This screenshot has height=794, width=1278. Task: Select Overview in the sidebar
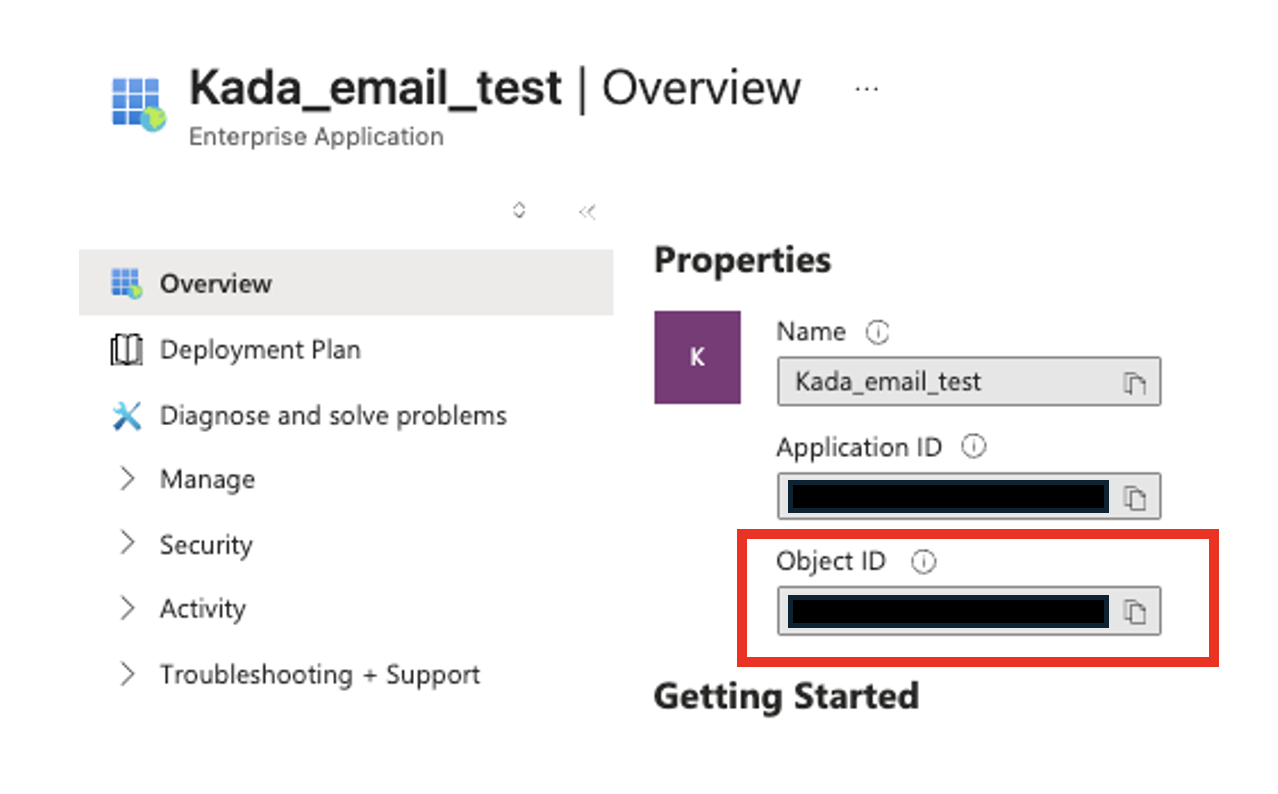click(x=215, y=284)
